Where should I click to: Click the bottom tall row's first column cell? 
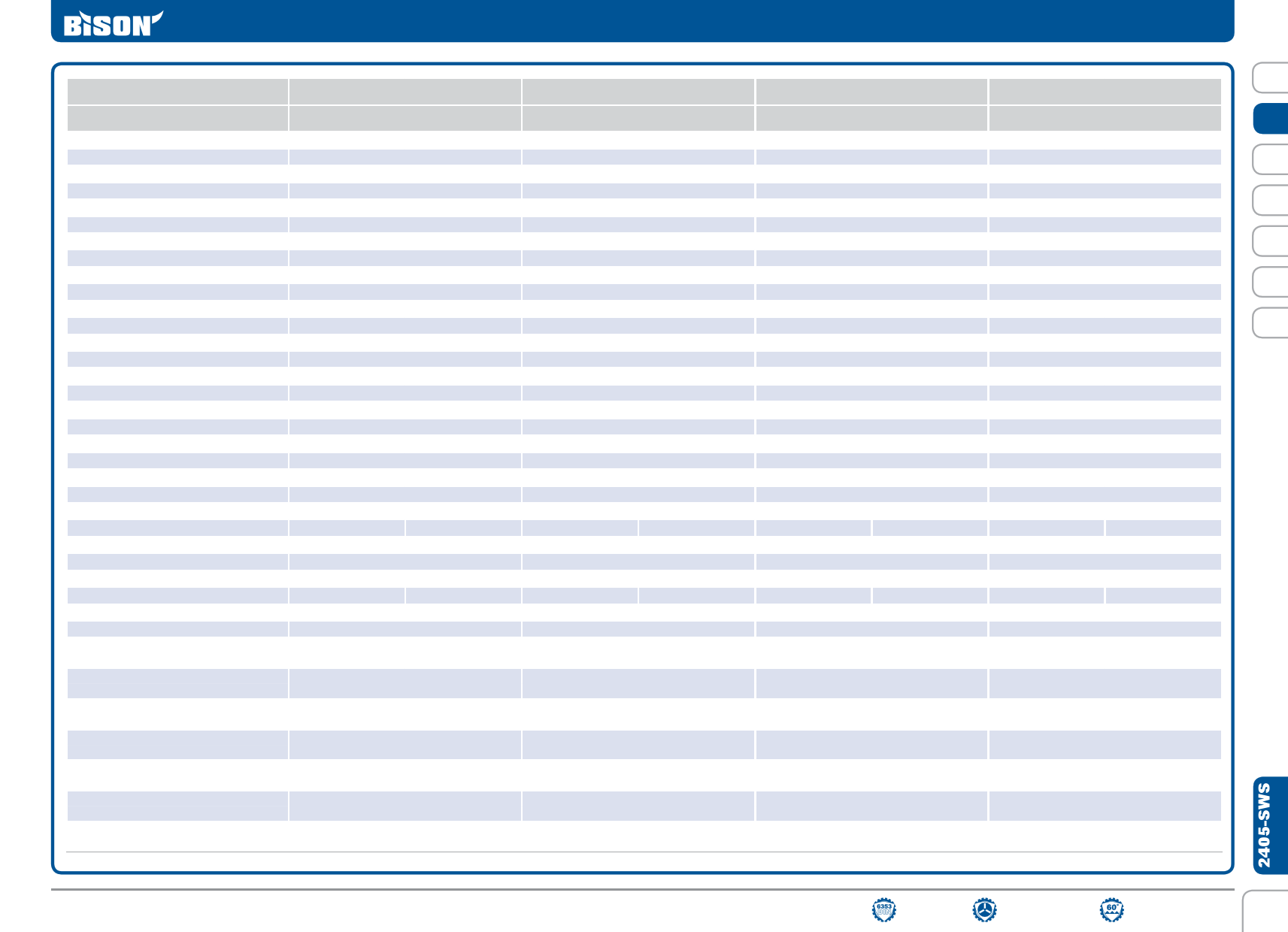click(177, 806)
